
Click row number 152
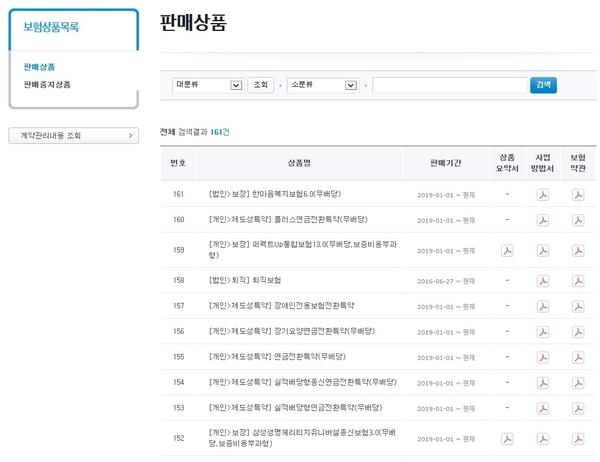pos(178,438)
